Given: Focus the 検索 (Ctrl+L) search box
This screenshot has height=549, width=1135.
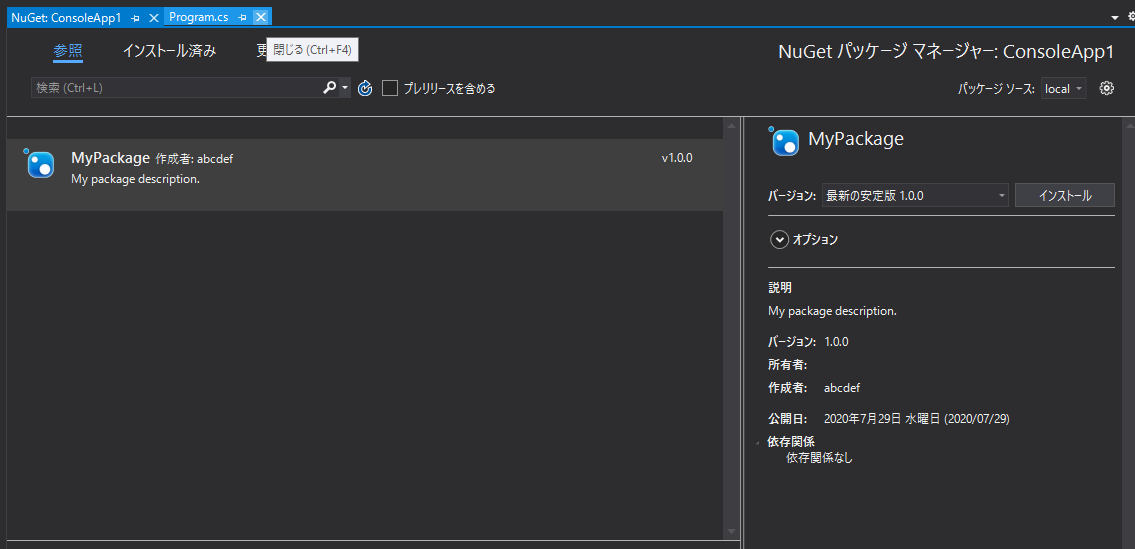Looking at the screenshot, I should click(x=175, y=88).
